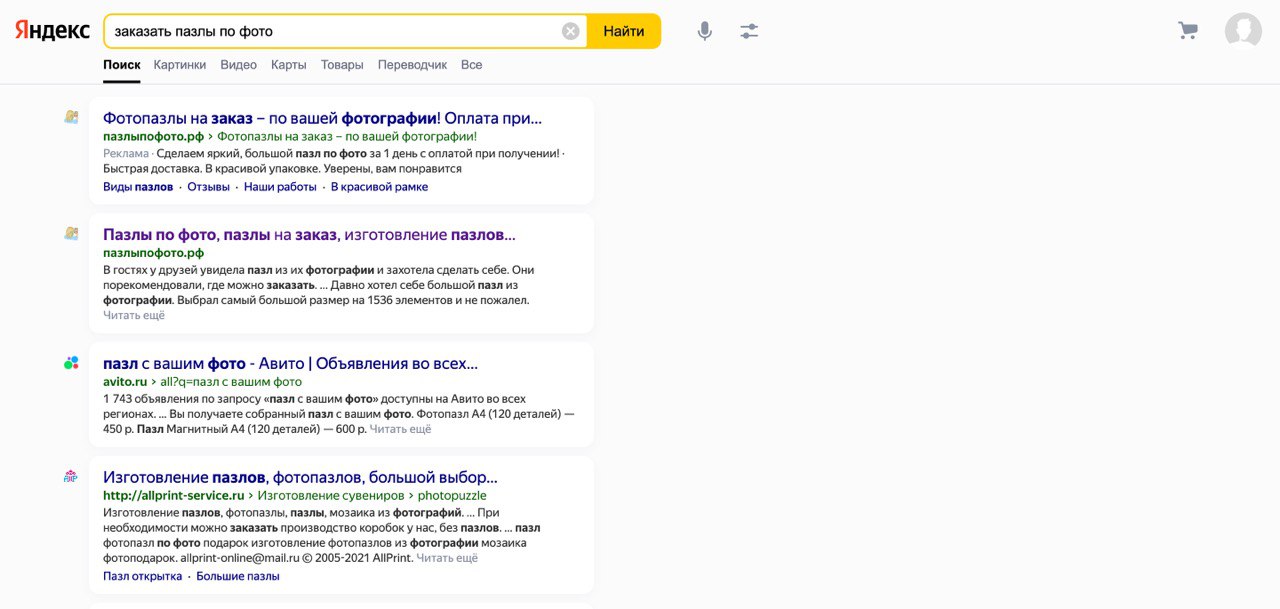This screenshot has height=609, width=1280.
Task: Select the Поиск tab
Action: 122,65
